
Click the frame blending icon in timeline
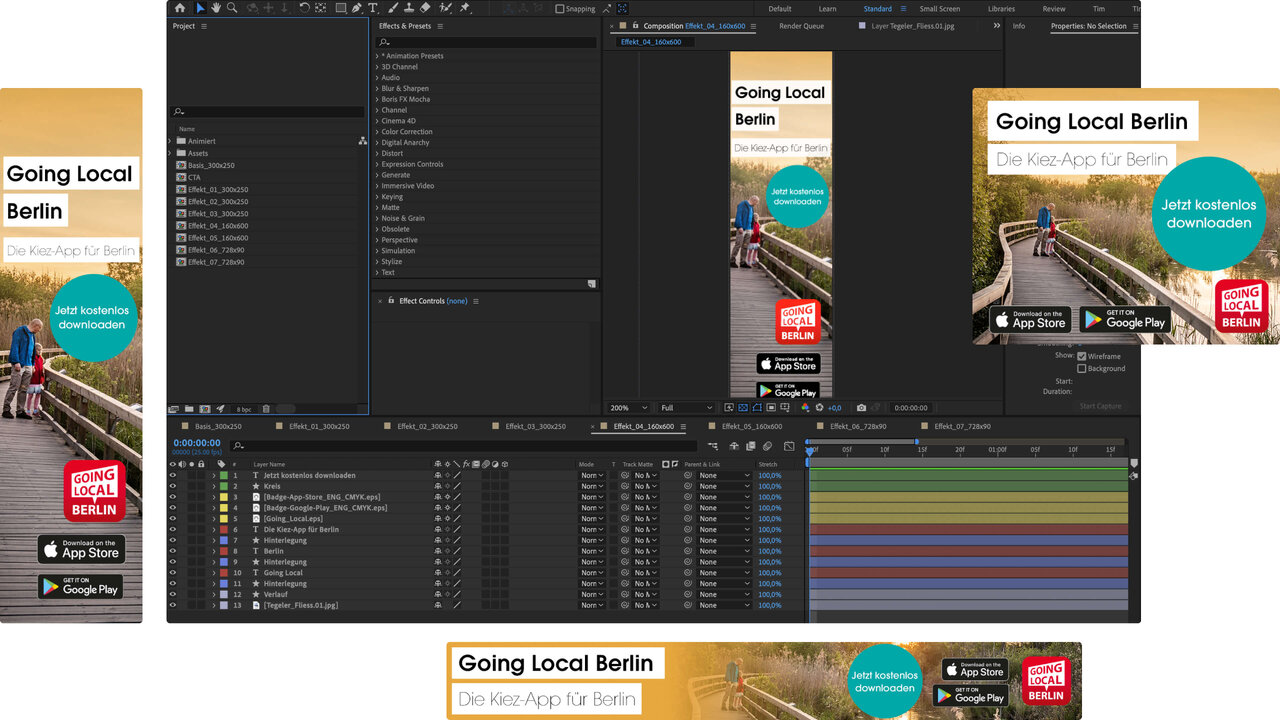tap(751, 446)
